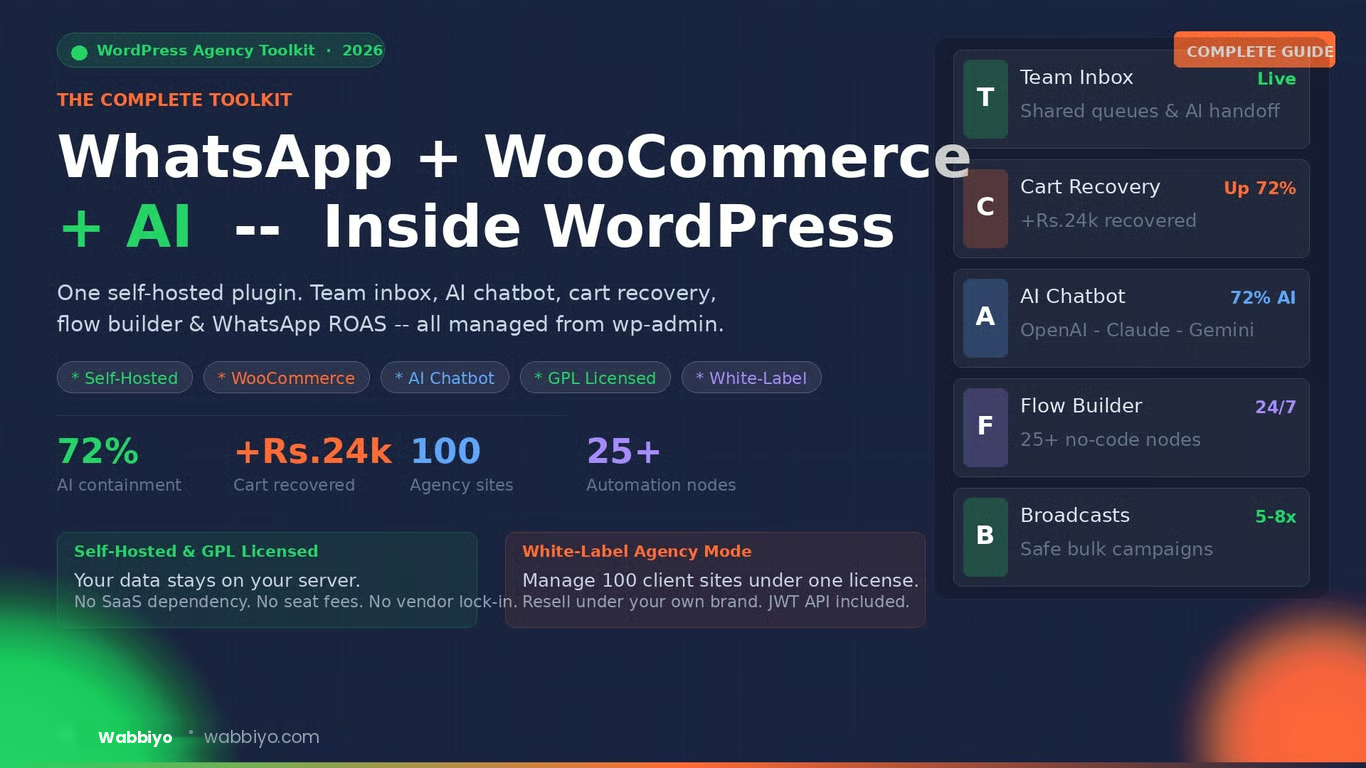Viewport: 1366px width, 768px height.
Task: Click the 100 Agency sites stat
Action: [x=461, y=465]
